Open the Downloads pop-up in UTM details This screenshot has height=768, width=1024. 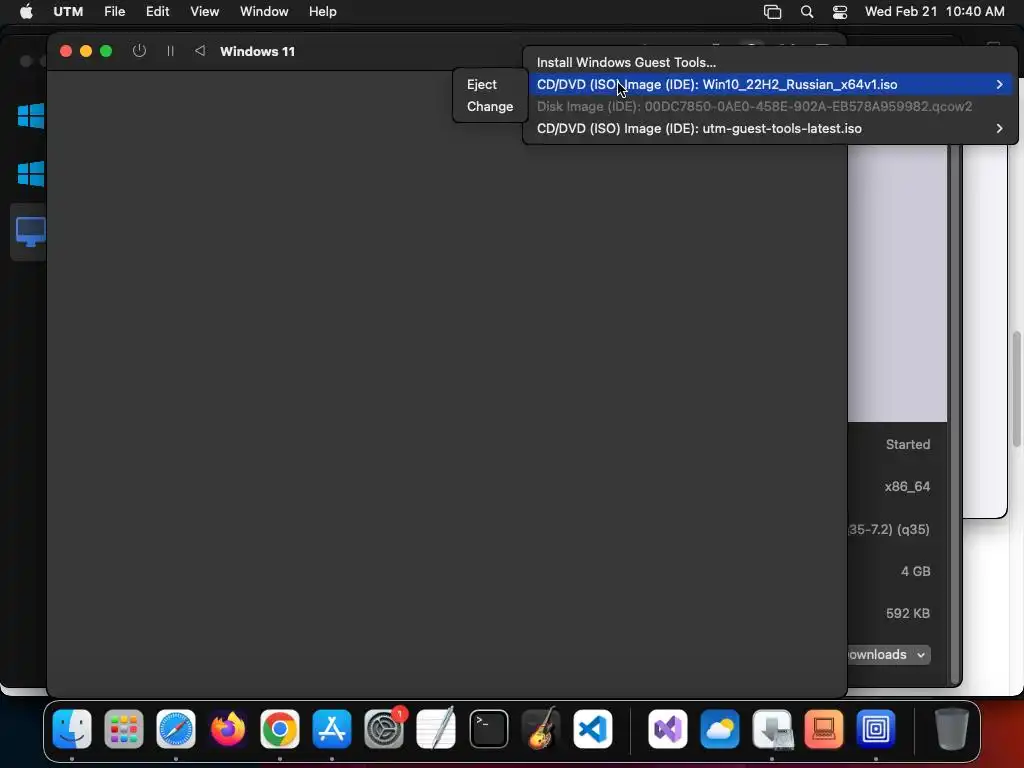tap(888, 654)
